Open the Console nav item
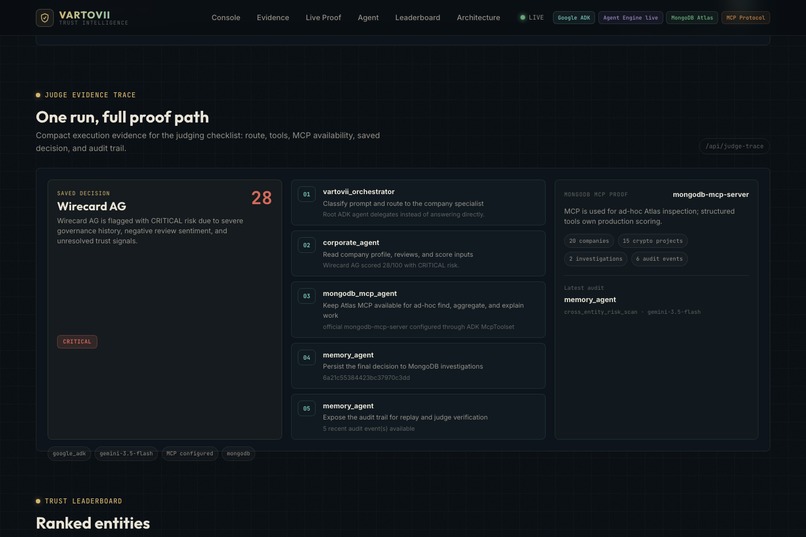 pyautogui.click(x=226, y=17)
